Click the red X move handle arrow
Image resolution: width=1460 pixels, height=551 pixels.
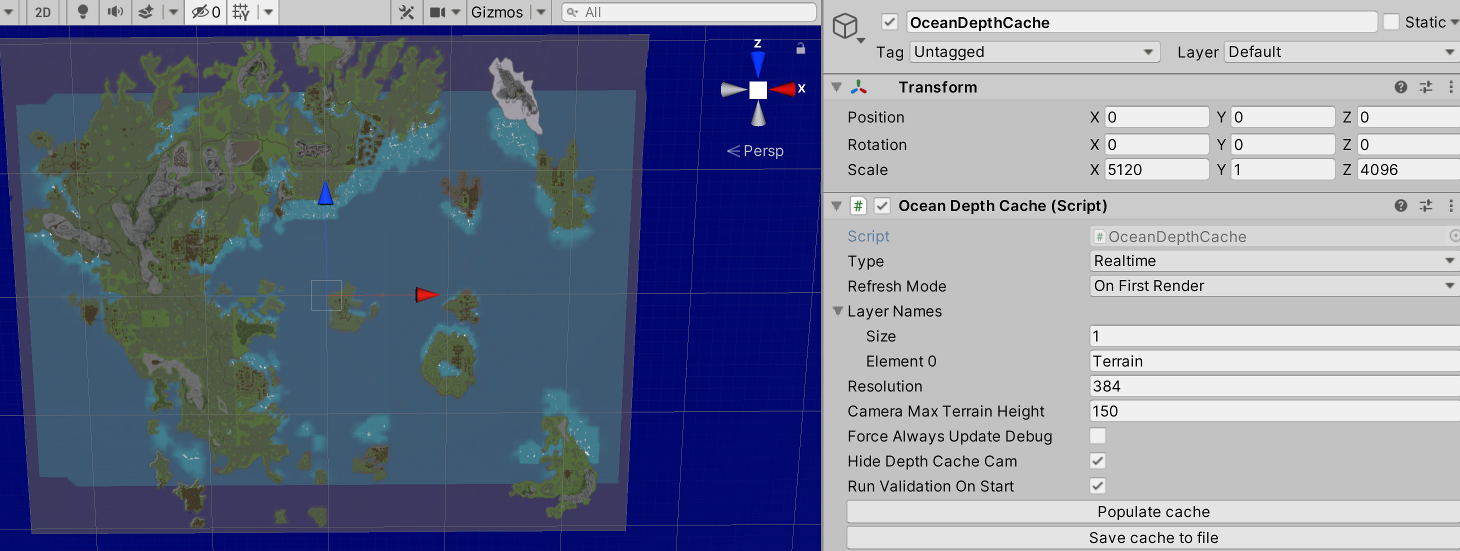(x=427, y=294)
